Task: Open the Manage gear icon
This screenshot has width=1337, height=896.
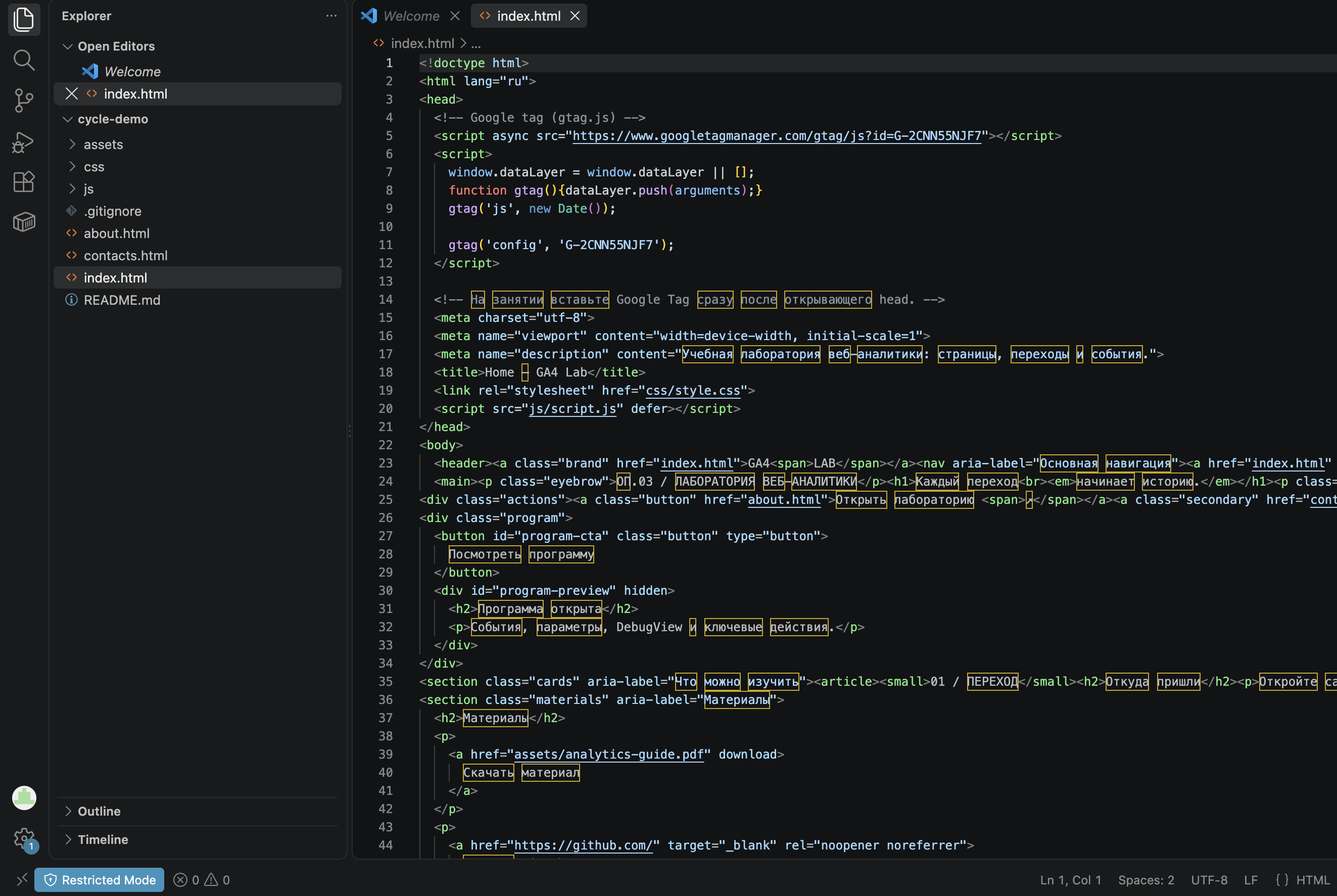Action: point(24,839)
